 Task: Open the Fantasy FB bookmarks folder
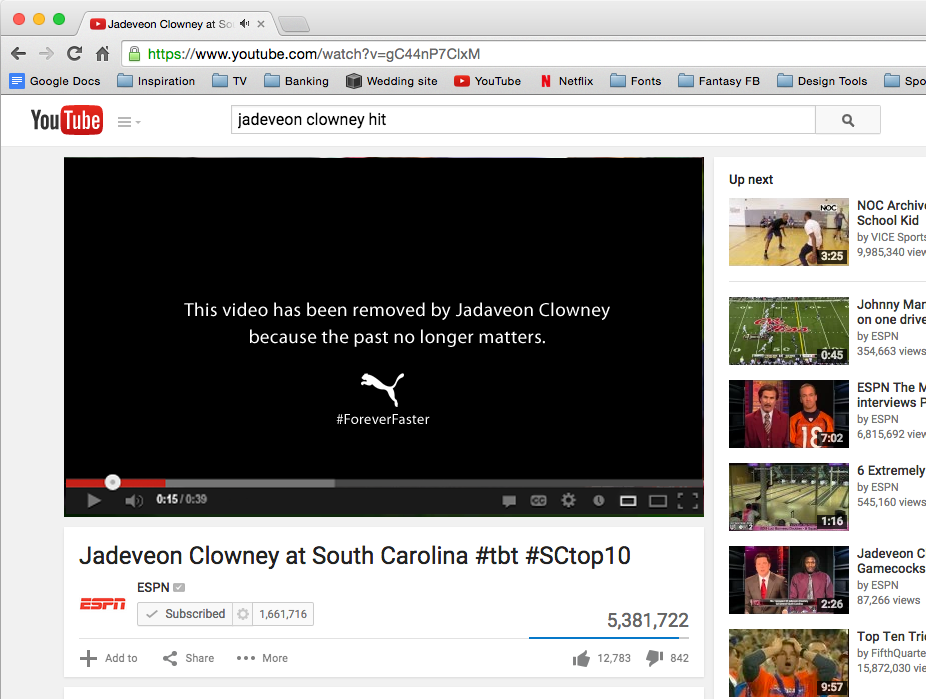point(719,81)
